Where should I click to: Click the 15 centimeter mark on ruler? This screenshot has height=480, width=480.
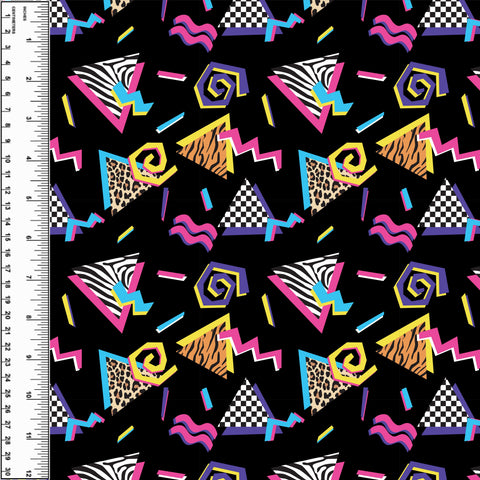point(7,238)
